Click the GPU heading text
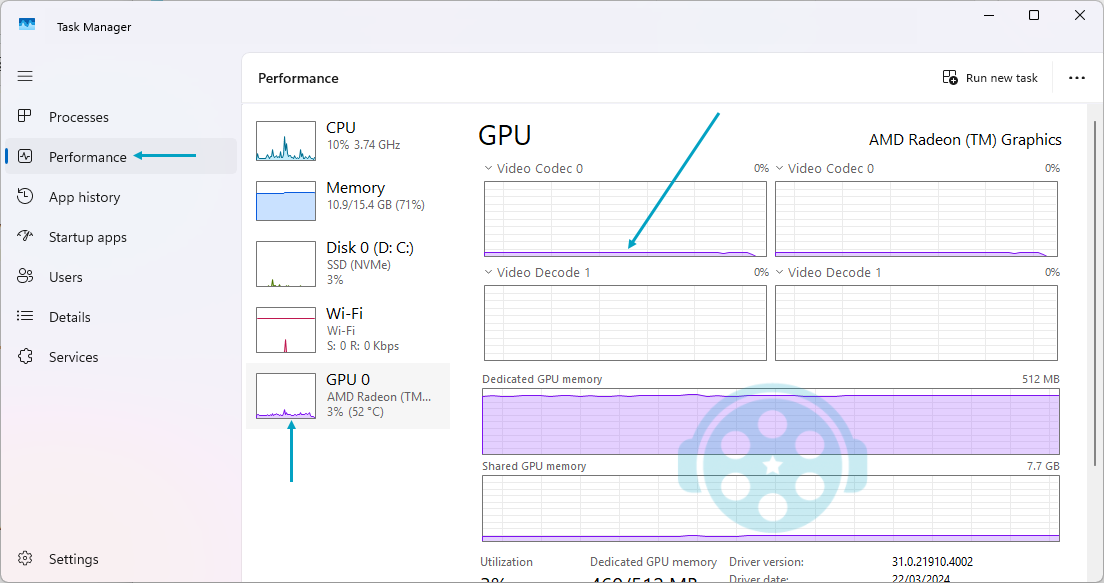This screenshot has width=1104, height=583. (x=505, y=135)
